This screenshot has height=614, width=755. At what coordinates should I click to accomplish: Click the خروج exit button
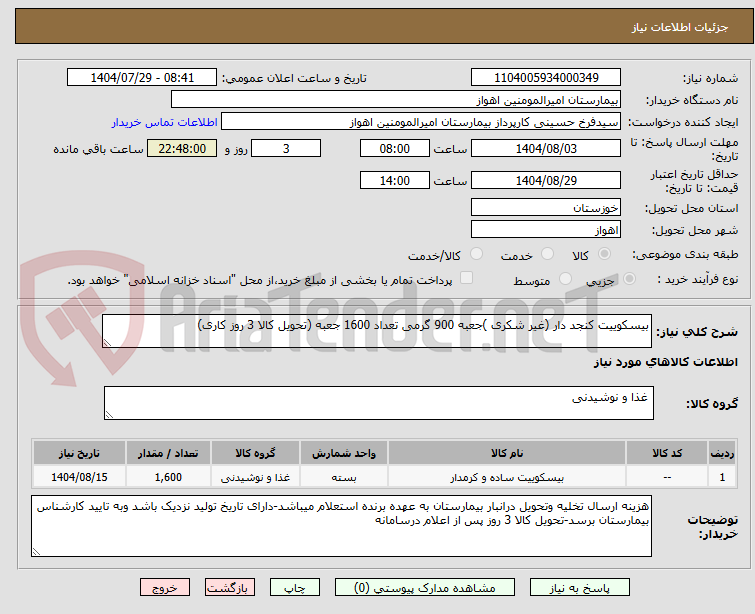(x=165, y=588)
